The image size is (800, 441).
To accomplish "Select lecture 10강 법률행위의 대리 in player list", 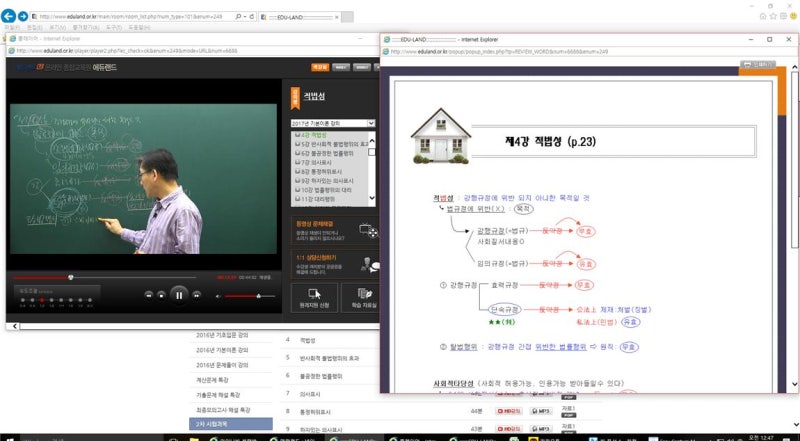I will pyautogui.click(x=323, y=190).
